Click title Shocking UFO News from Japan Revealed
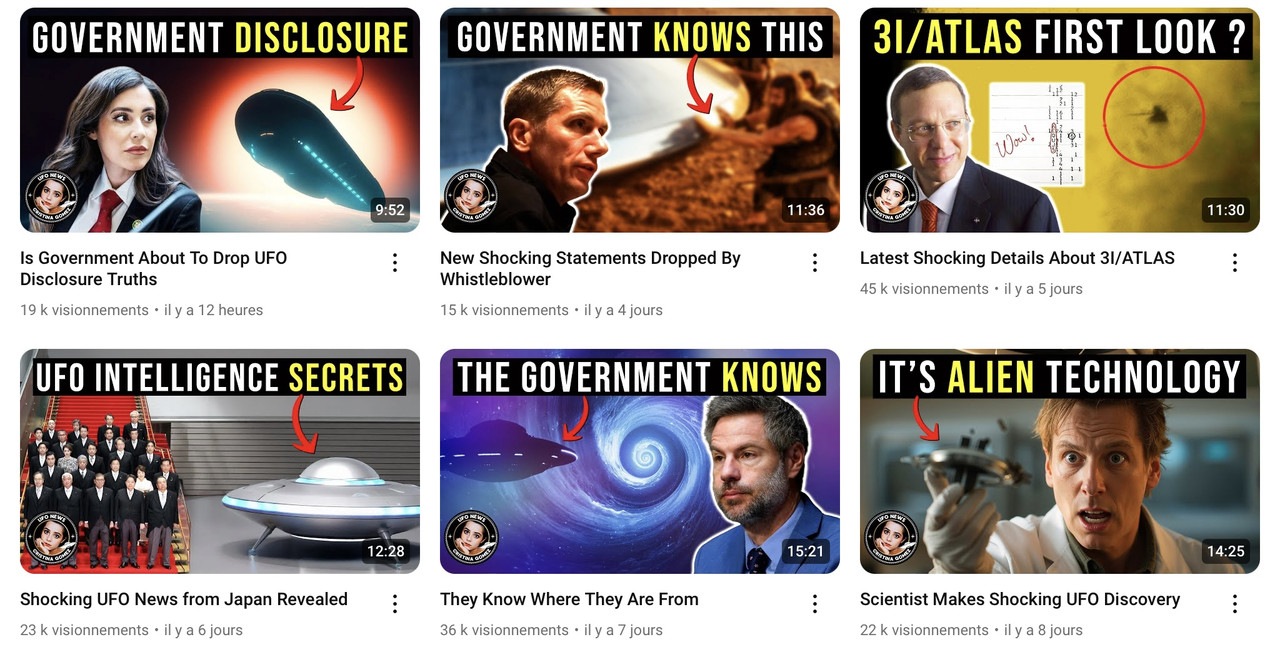Viewport: 1280px width, 649px height. [x=184, y=599]
